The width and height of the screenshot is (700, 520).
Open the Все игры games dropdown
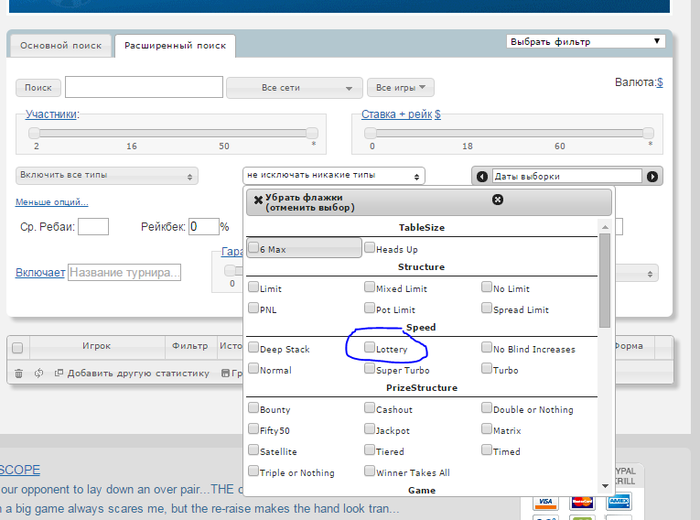[x=400, y=87]
